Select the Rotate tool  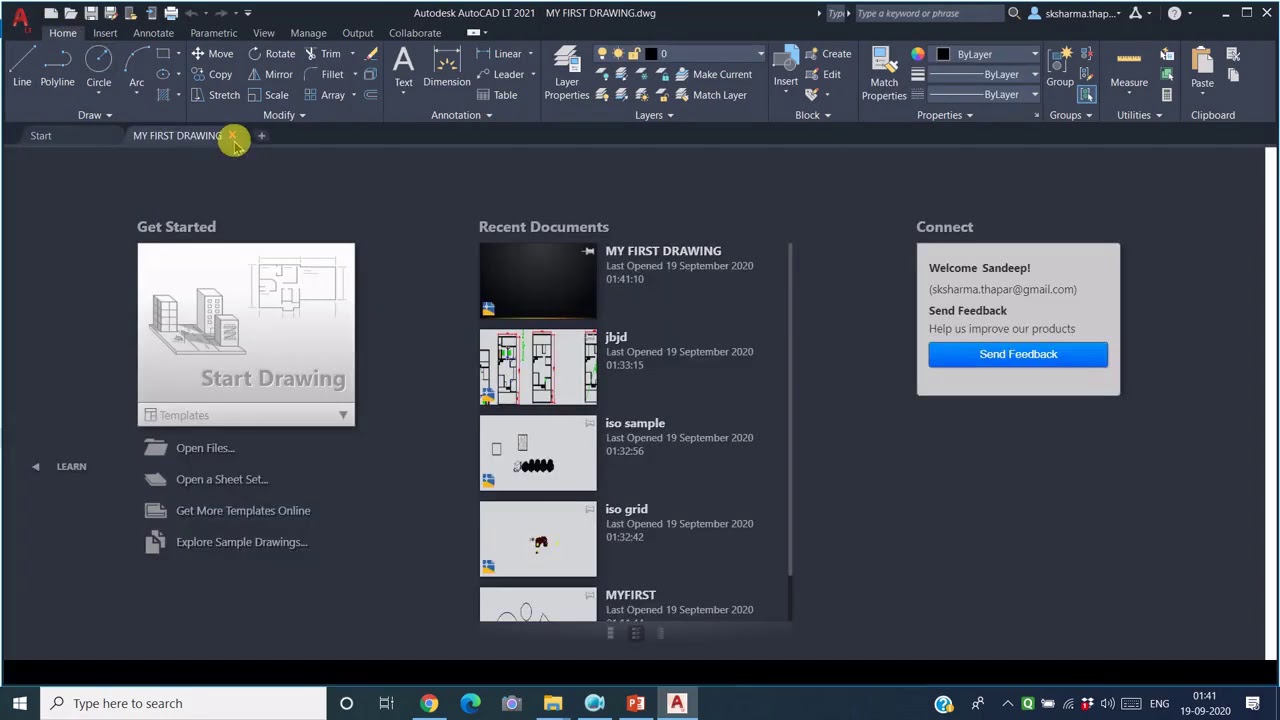click(271, 54)
